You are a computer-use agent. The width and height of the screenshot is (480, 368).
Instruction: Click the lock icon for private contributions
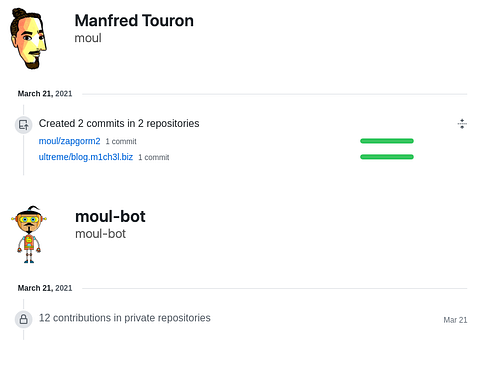point(24,319)
